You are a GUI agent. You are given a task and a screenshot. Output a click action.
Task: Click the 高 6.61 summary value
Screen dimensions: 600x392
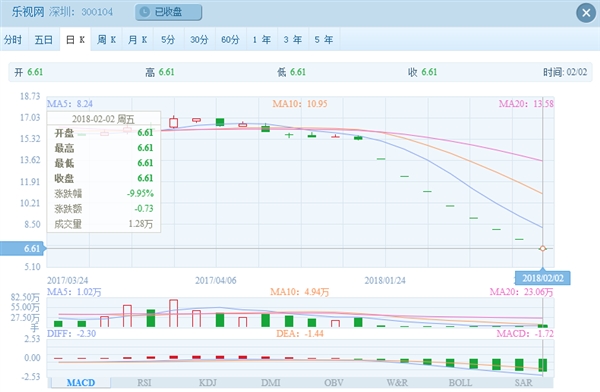point(160,72)
